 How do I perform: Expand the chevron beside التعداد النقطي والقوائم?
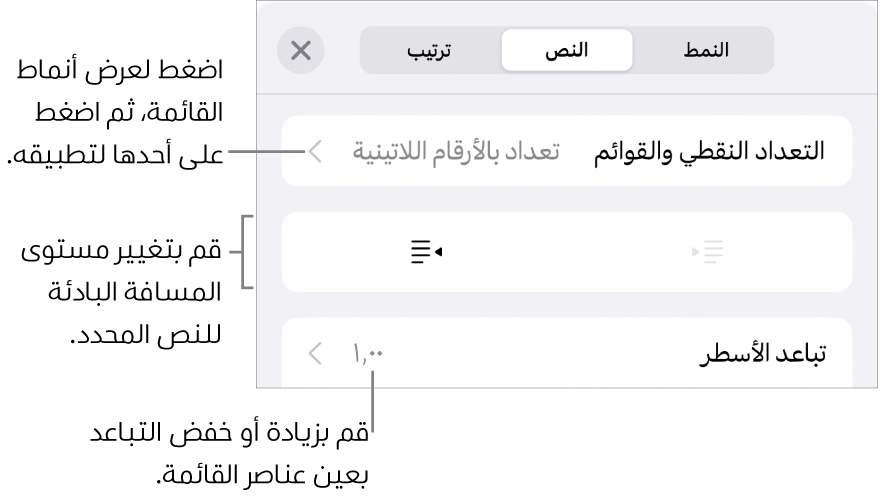pyautogui.click(x=314, y=153)
